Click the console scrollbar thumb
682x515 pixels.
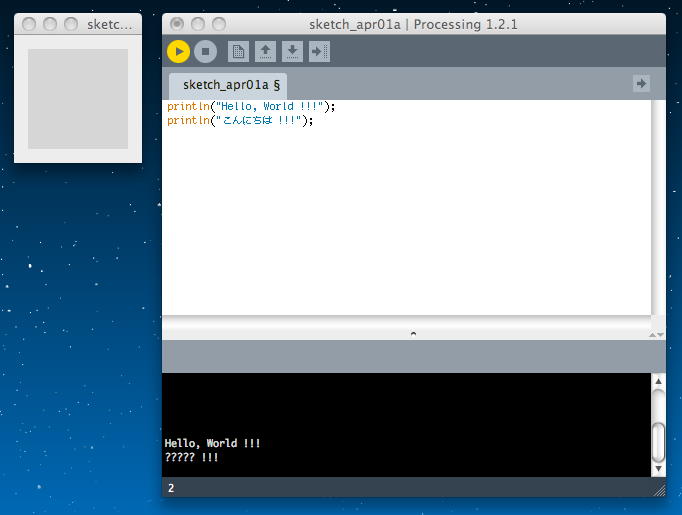coord(658,439)
